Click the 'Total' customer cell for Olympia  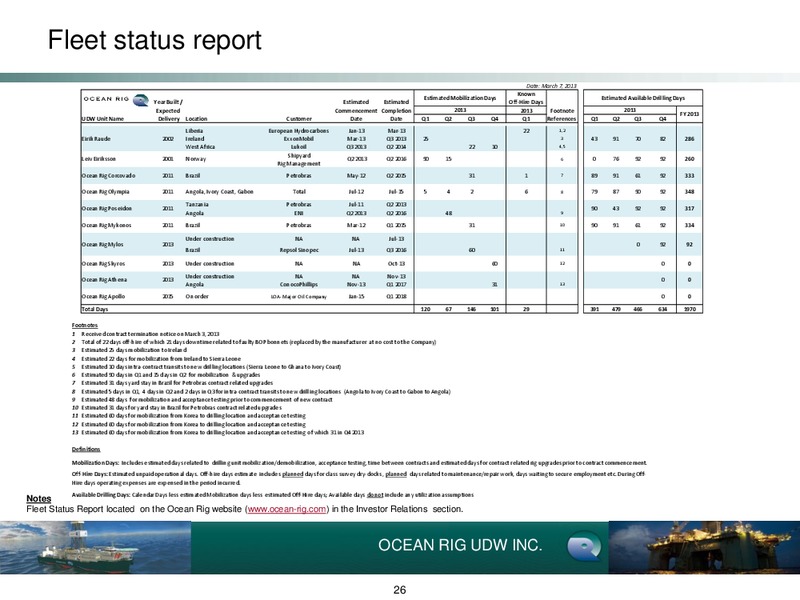tap(299, 192)
